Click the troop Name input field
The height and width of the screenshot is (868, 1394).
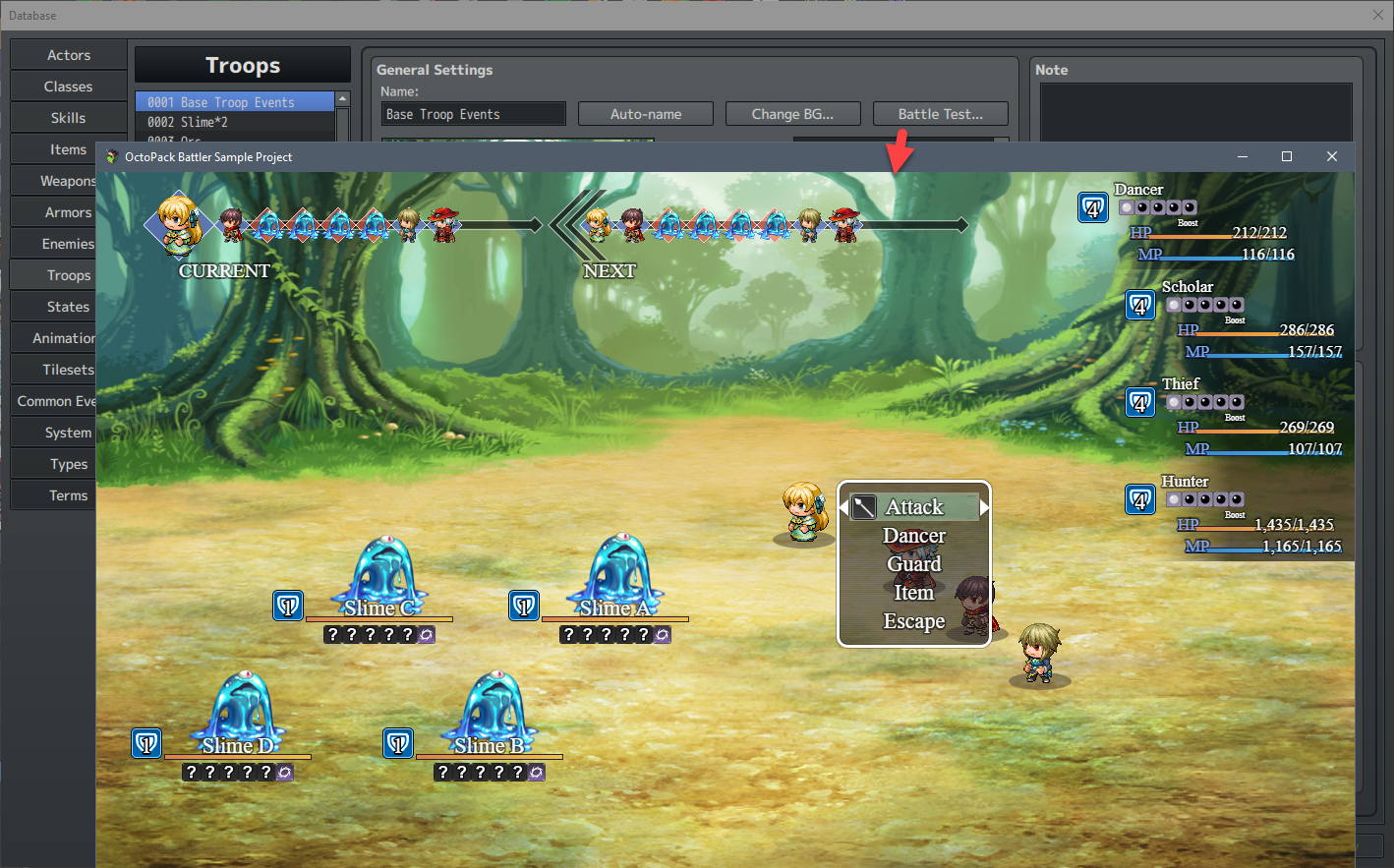tap(474, 114)
